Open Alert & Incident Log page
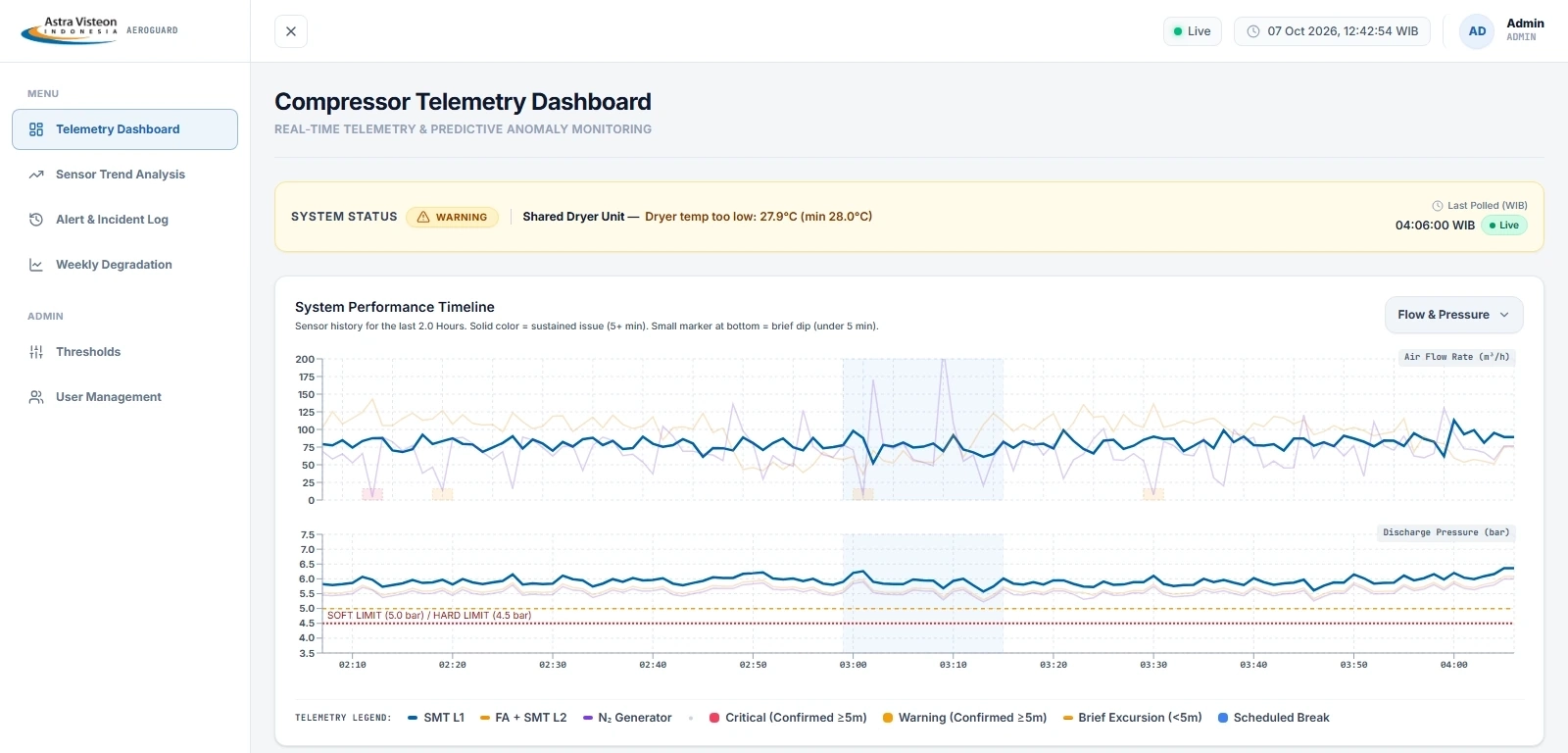This screenshot has width=1568, height=753. click(x=124, y=220)
